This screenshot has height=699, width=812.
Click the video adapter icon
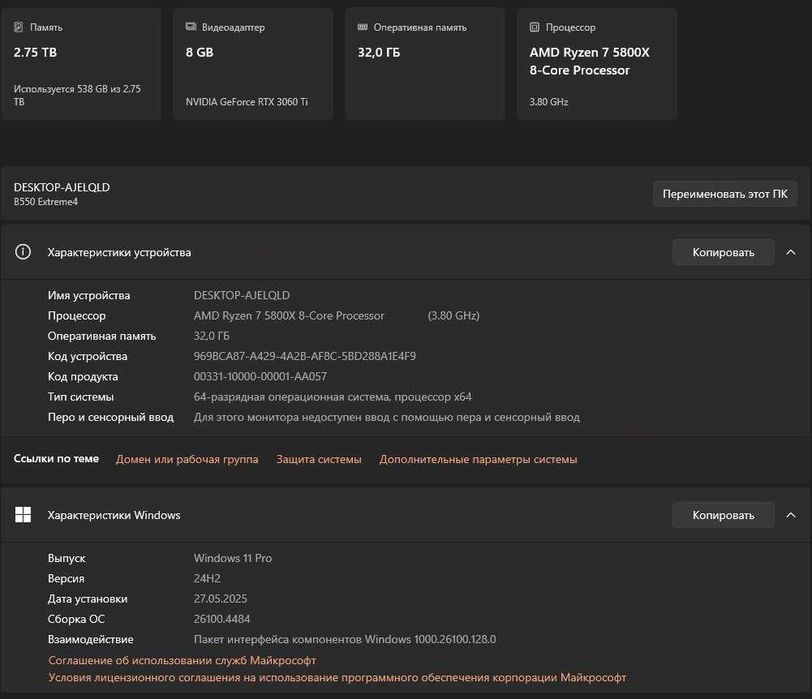pos(191,28)
